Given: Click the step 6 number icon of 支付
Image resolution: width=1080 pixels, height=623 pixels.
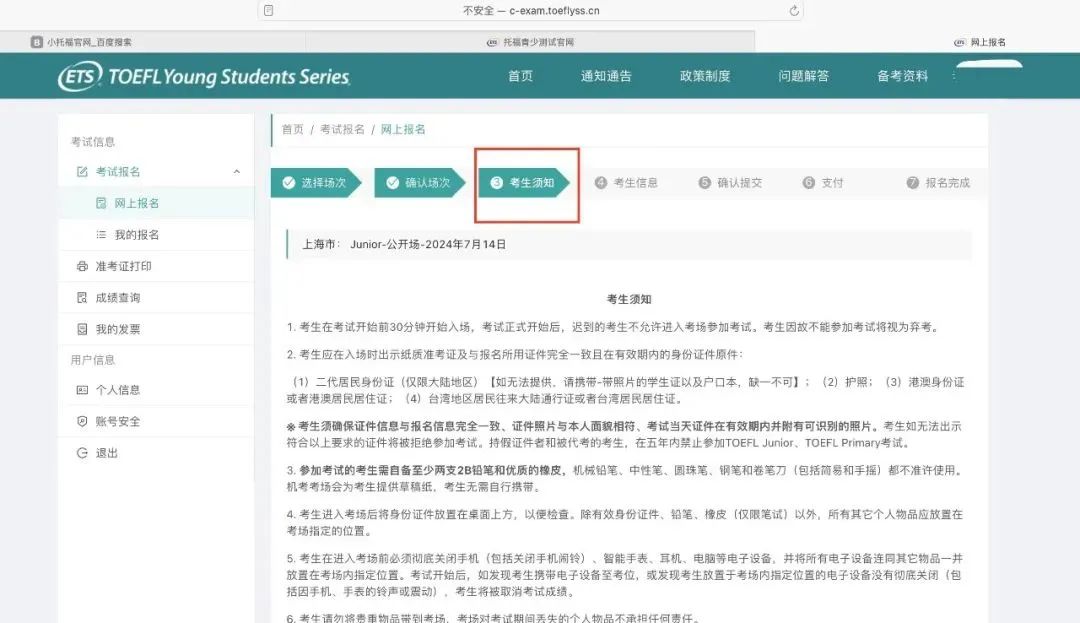Looking at the screenshot, I should pyautogui.click(x=809, y=182).
